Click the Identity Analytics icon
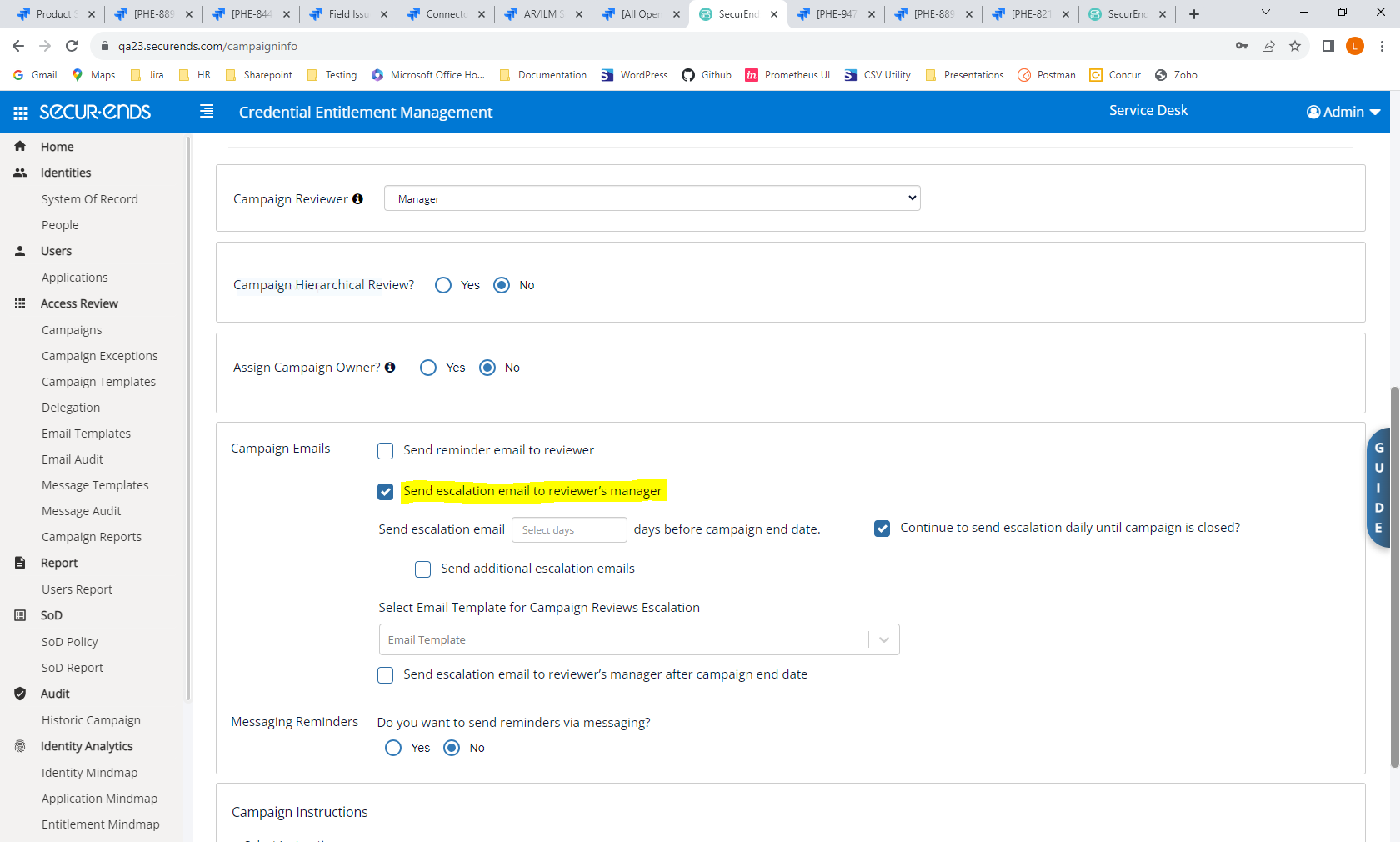Screen dimensions: 1400x842 point(19,746)
